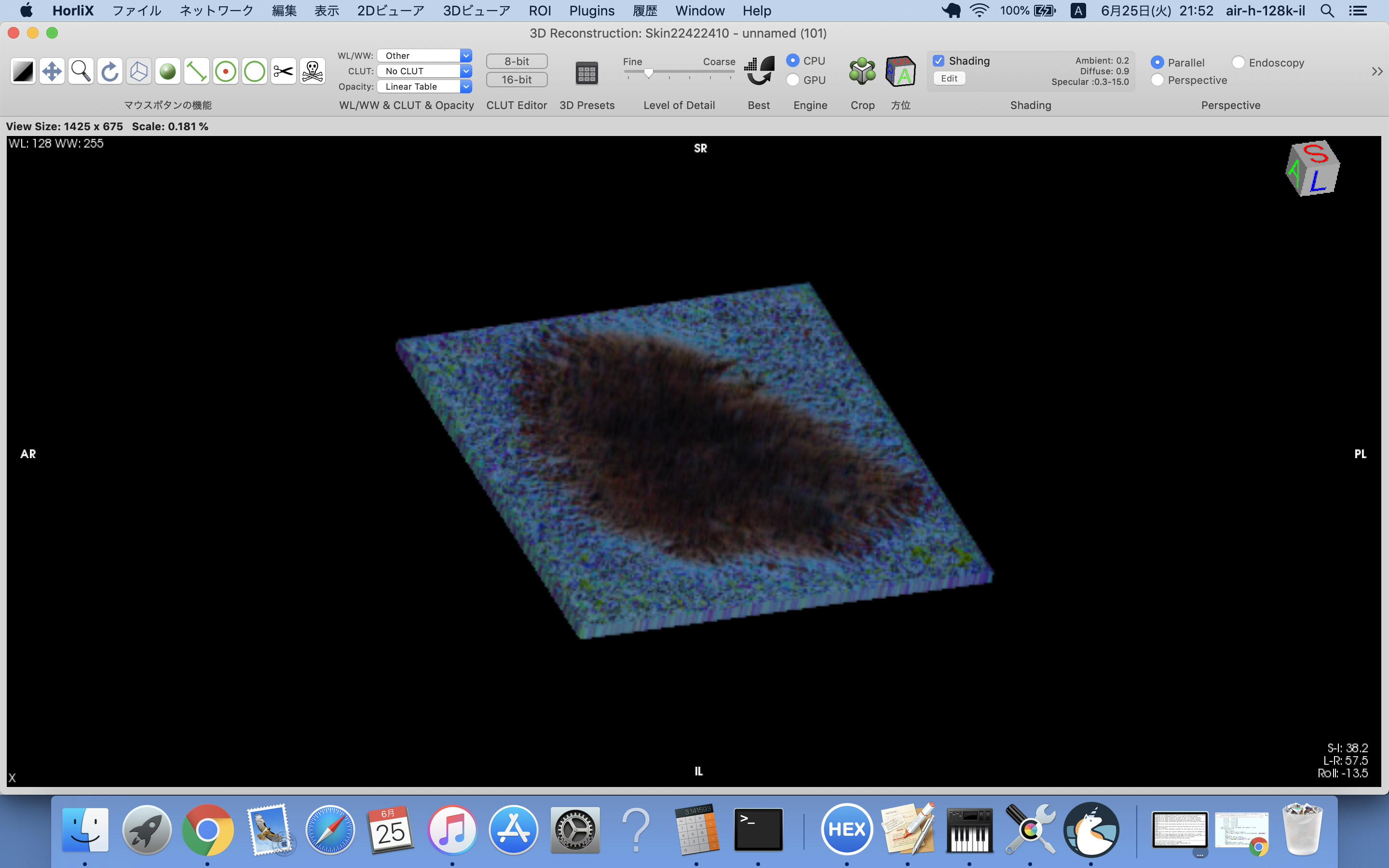Open System Preferences from the dock
This screenshot has width=1389, height=868.
pos(574,830)
